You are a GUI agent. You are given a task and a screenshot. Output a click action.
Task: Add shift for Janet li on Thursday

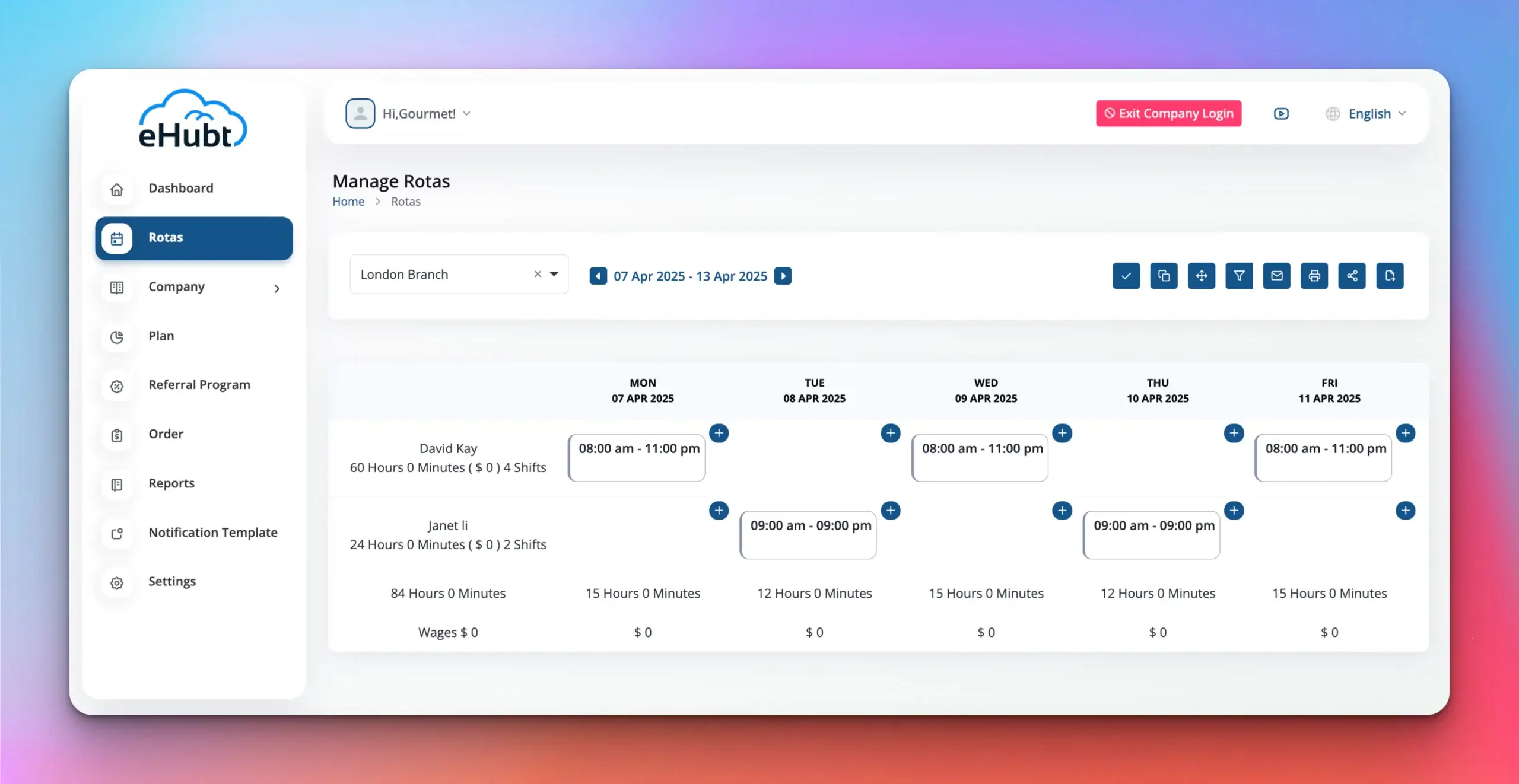pos(1234,511)
